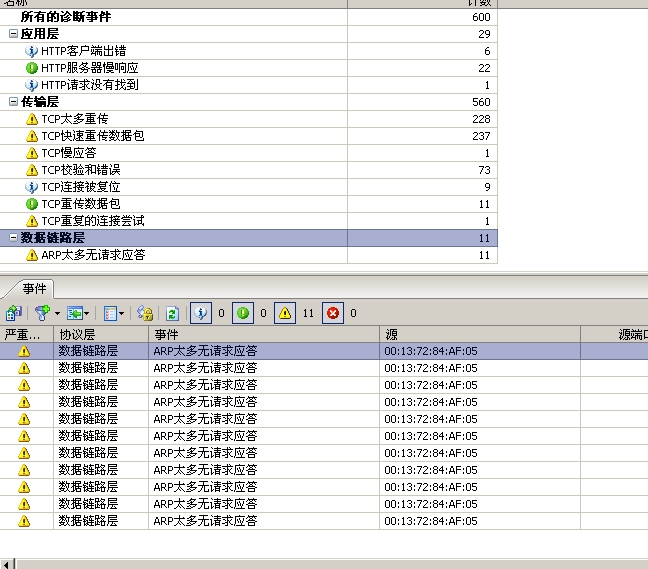Viewport: 648px width, 569px height.
Task: Open the green arrow icon's dropdown arrow
Action: point(86,314)
